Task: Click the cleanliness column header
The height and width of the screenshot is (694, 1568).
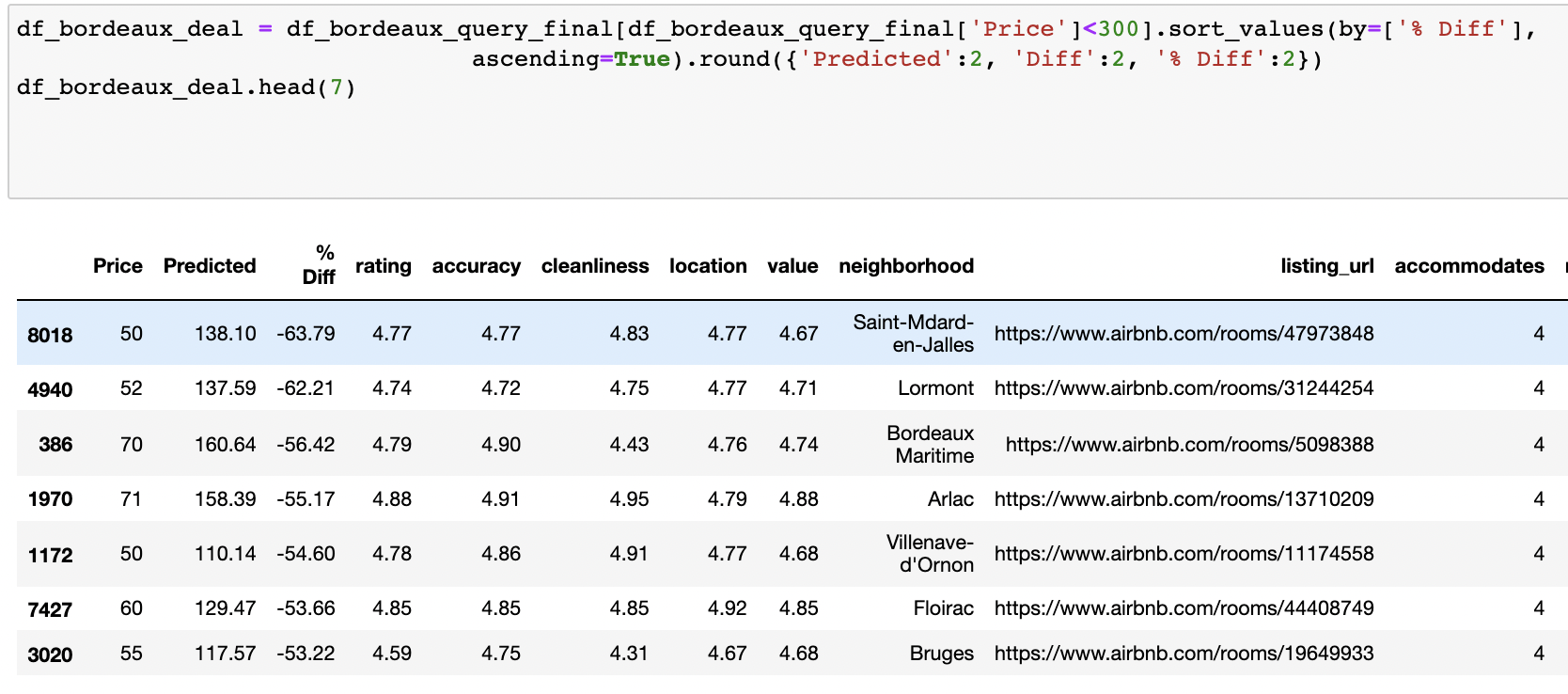Action: tap(595, 266)
